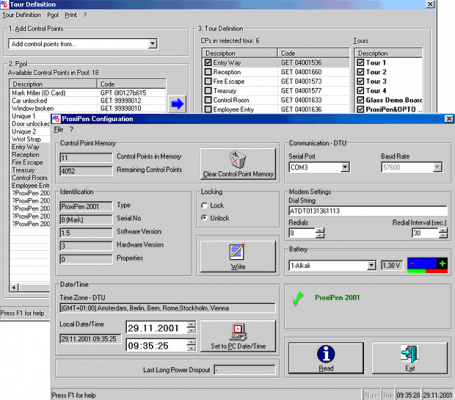Click the Clear Control Point Memory trash icon
This screenshot has width=455, height=400.
[x=237, y=160]
